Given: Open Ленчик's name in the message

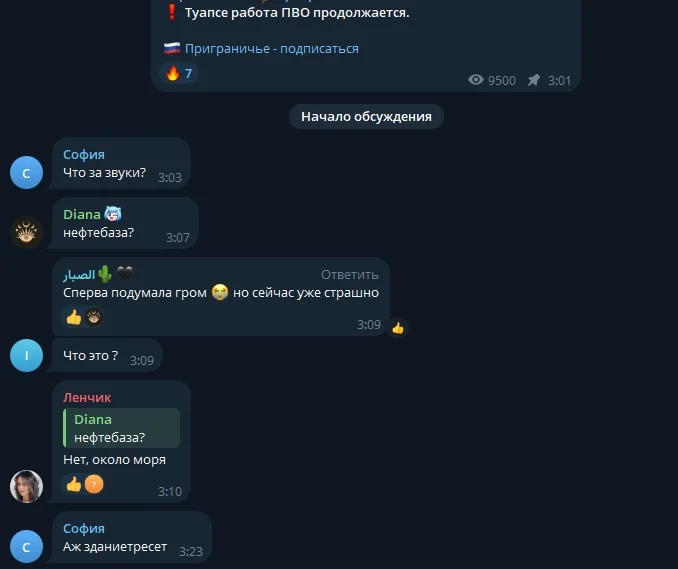Looking at the screenshot, I should coord(87,397).
